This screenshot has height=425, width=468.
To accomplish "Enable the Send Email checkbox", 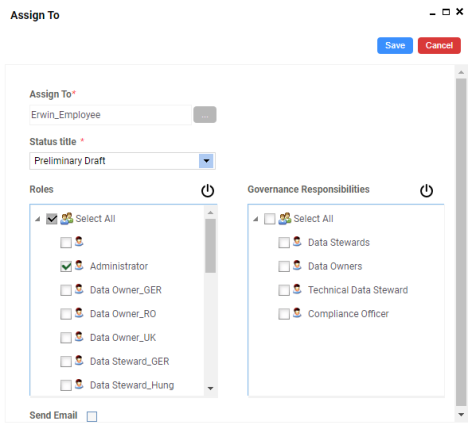I will point(92,416).
